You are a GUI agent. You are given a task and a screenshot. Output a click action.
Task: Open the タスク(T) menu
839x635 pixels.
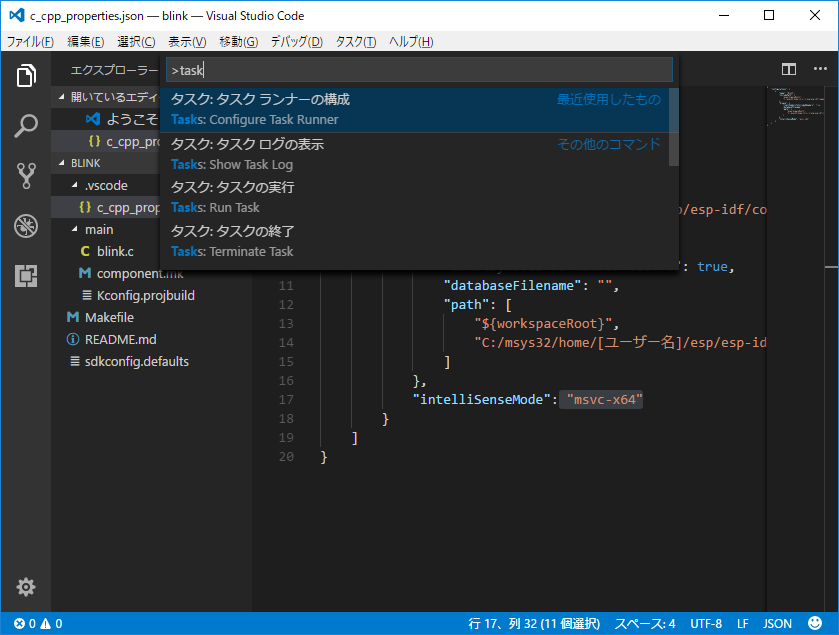(x=356, y=42)
